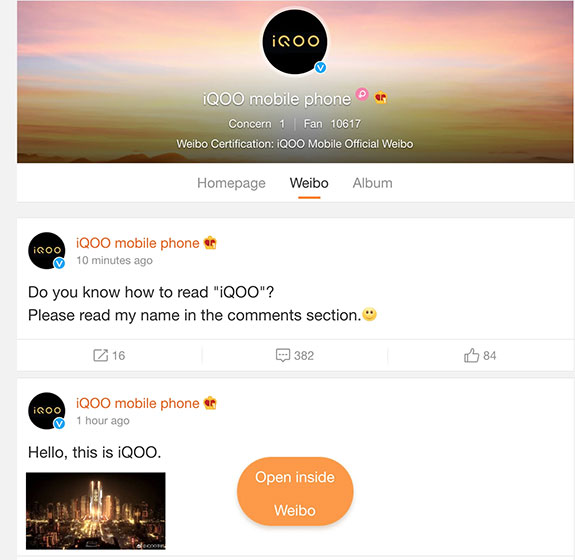Viewport: 575px width, 560px height.
Task: Open the Album tab
Action: tap(373, 183)
